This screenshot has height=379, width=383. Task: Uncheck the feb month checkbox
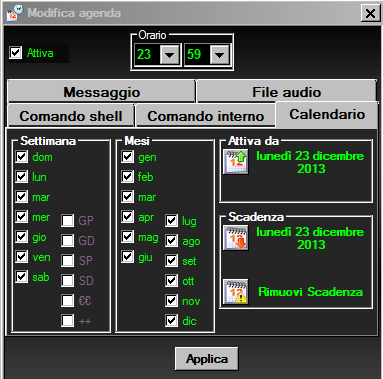pyautogui.click(x=128, y=177)
